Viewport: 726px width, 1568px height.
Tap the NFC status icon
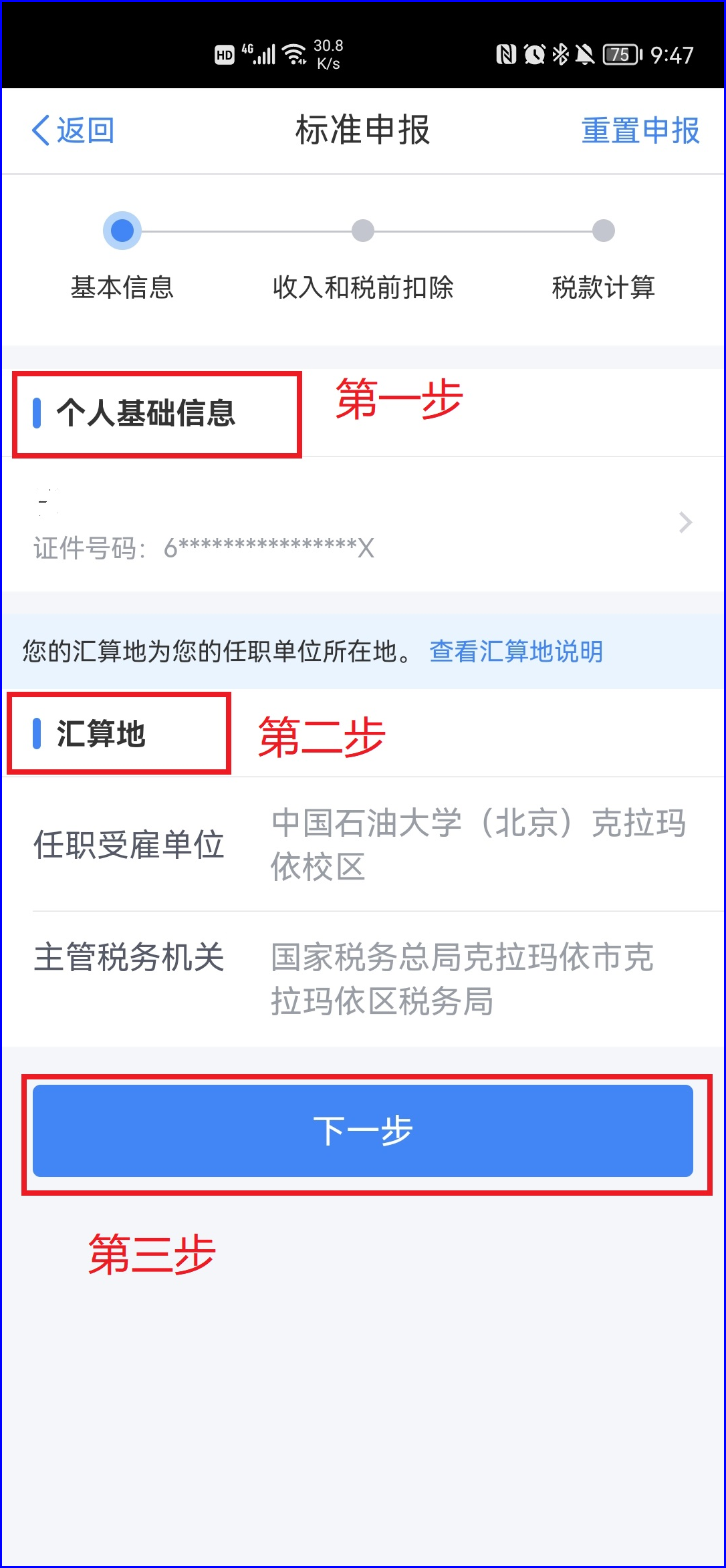pyautogui.click(x=506, y=54)
